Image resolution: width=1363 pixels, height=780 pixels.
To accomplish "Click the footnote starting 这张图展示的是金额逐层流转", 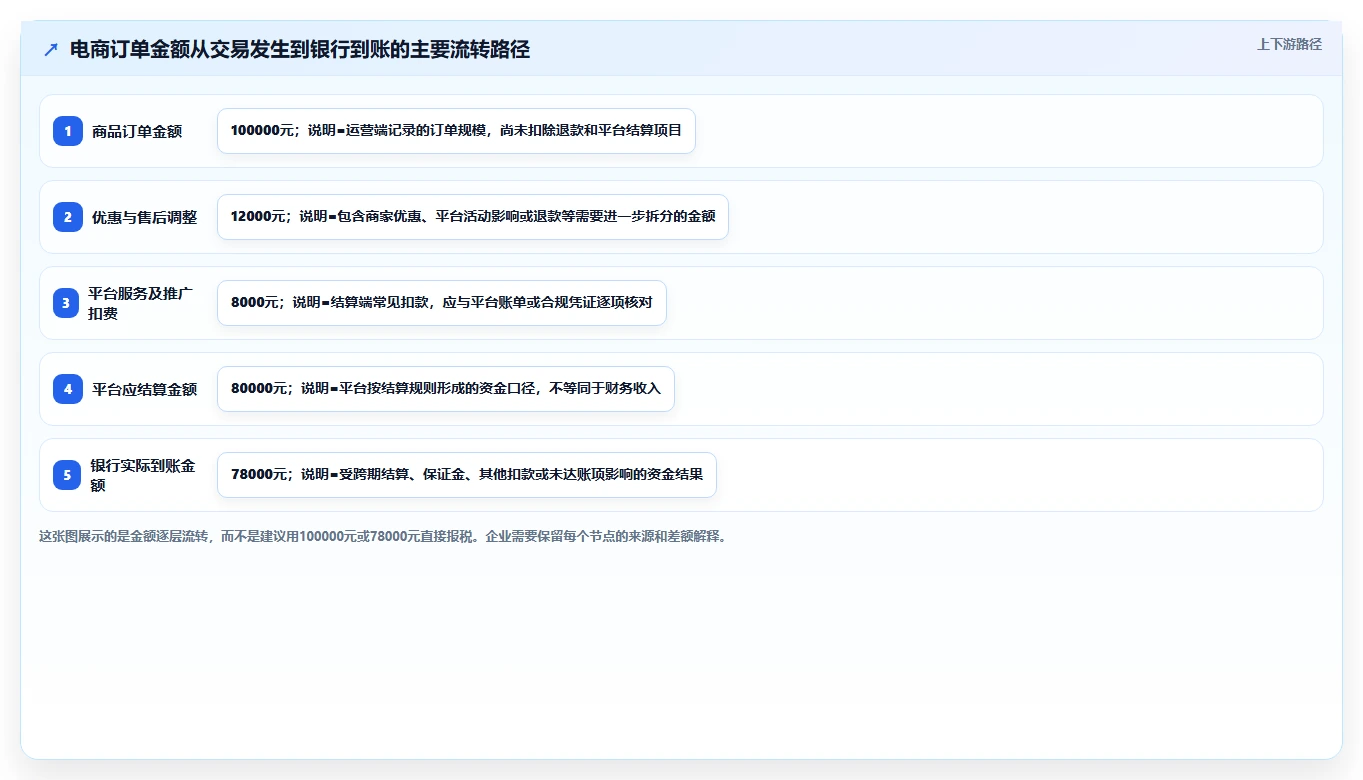I will click(382, 536).
